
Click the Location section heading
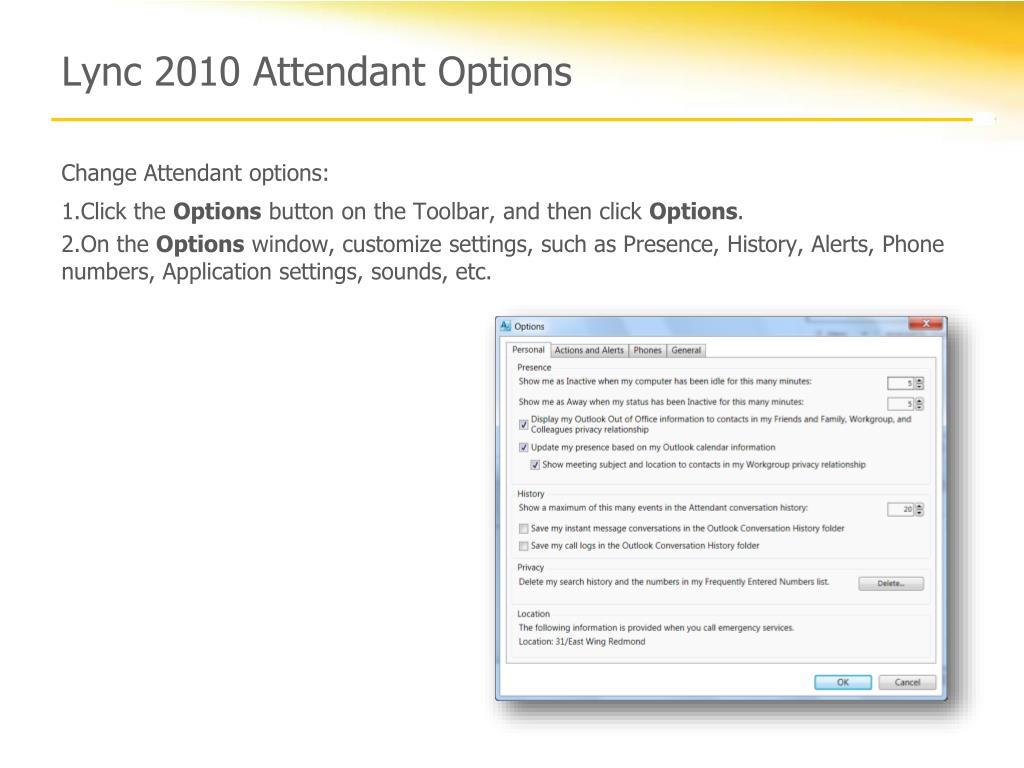click(534, 614)
